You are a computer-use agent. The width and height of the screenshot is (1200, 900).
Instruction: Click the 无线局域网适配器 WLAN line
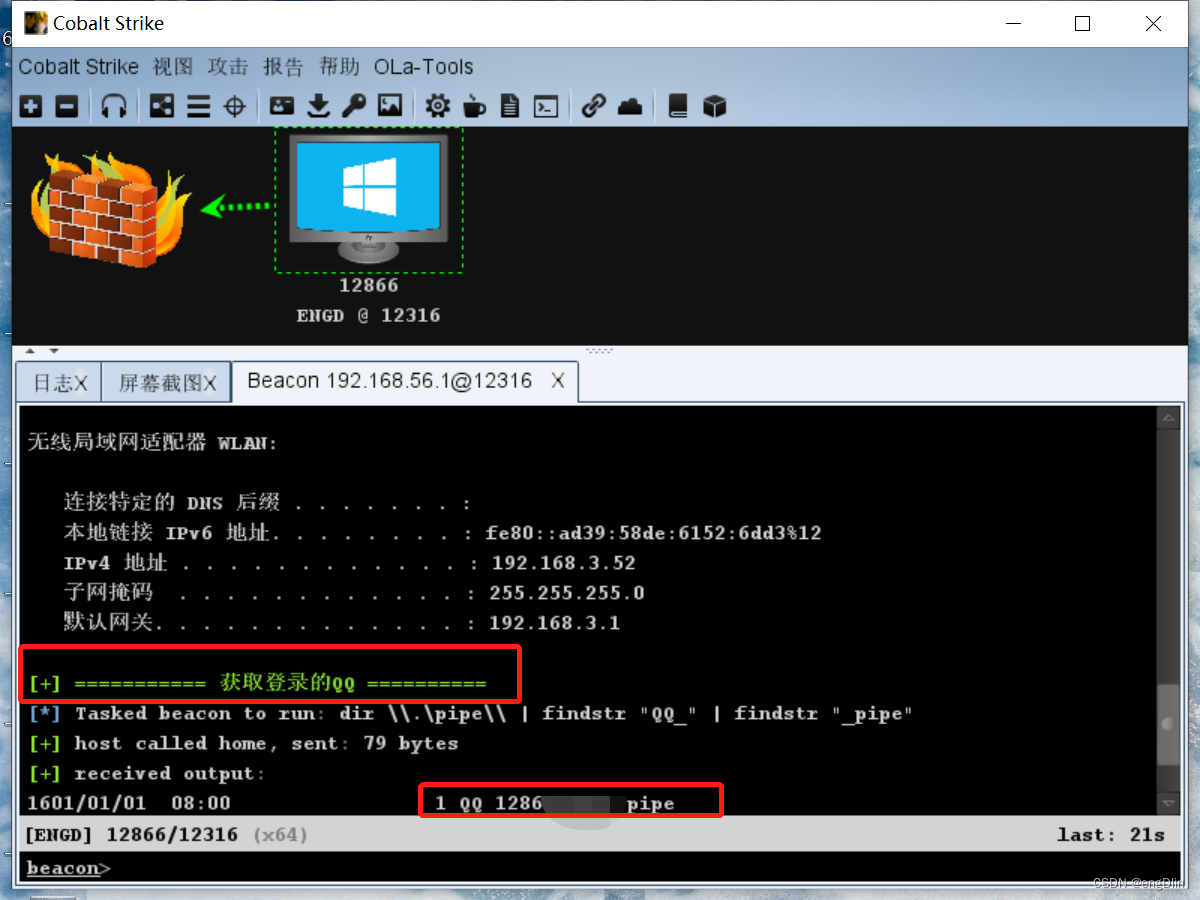pos(152,443)
